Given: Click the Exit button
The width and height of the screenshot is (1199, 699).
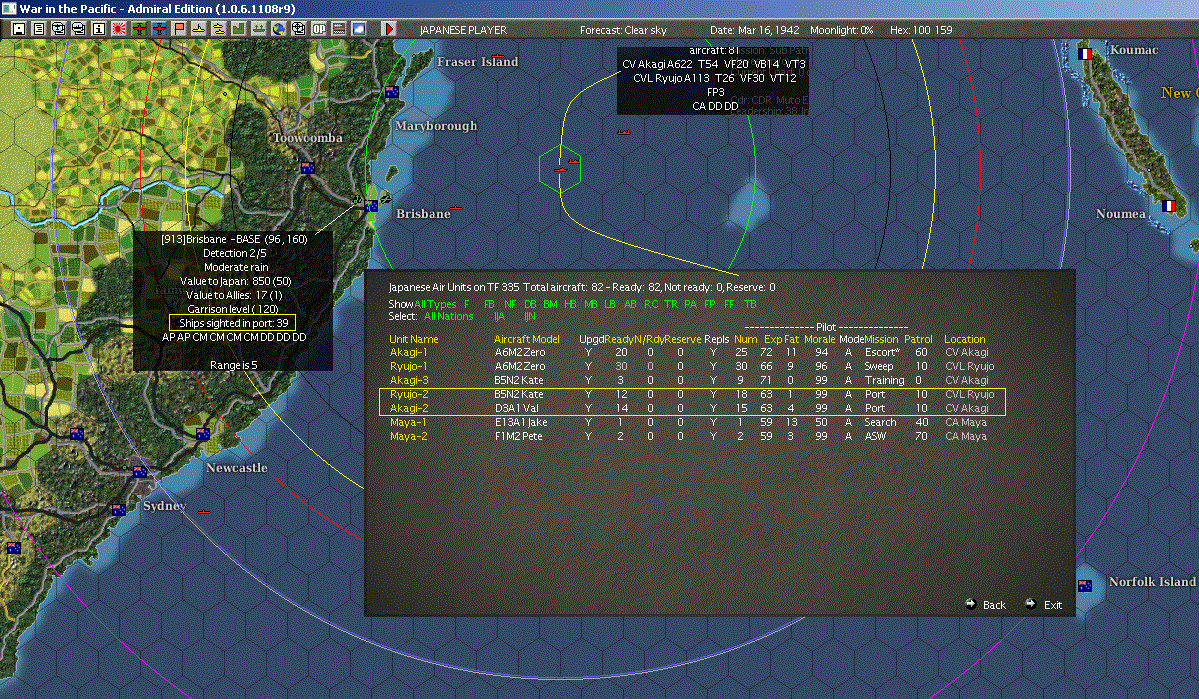Looking at the screenshot, I should pos(1053,605).
